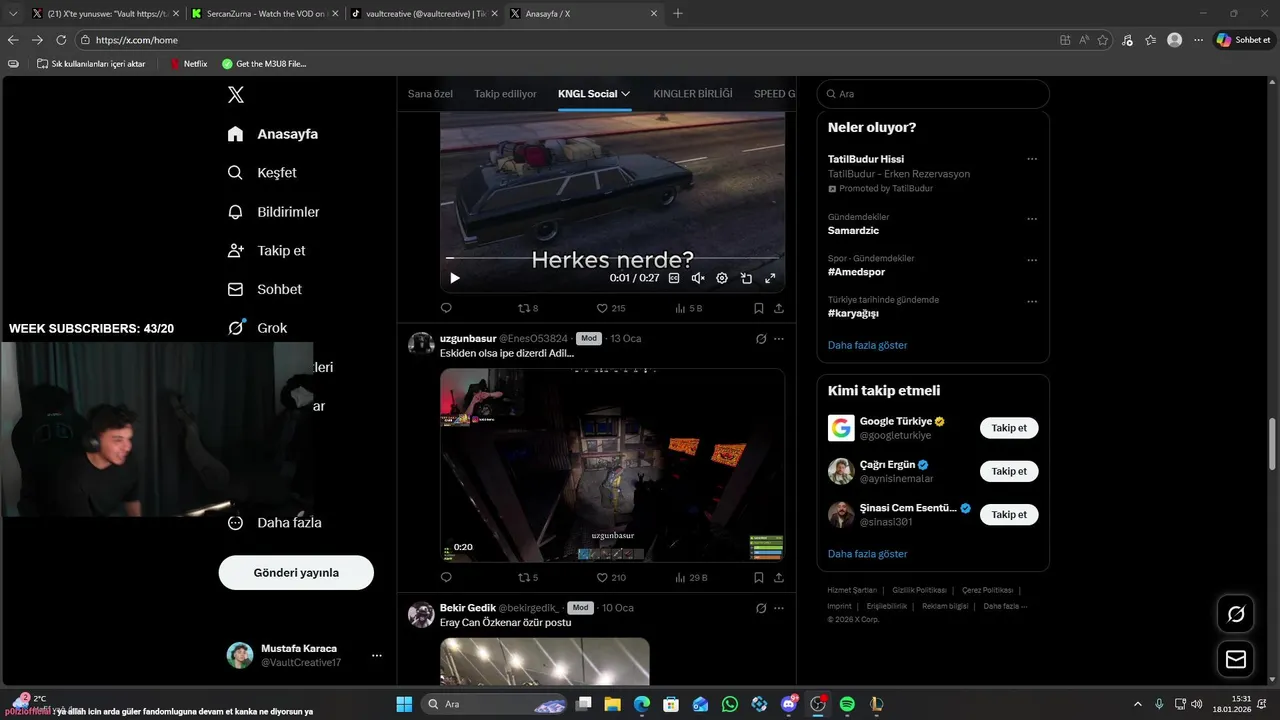Screen dimensions: 1280x720
Task: Toggle picture-in-picture on video
Action: coord(746,278)
